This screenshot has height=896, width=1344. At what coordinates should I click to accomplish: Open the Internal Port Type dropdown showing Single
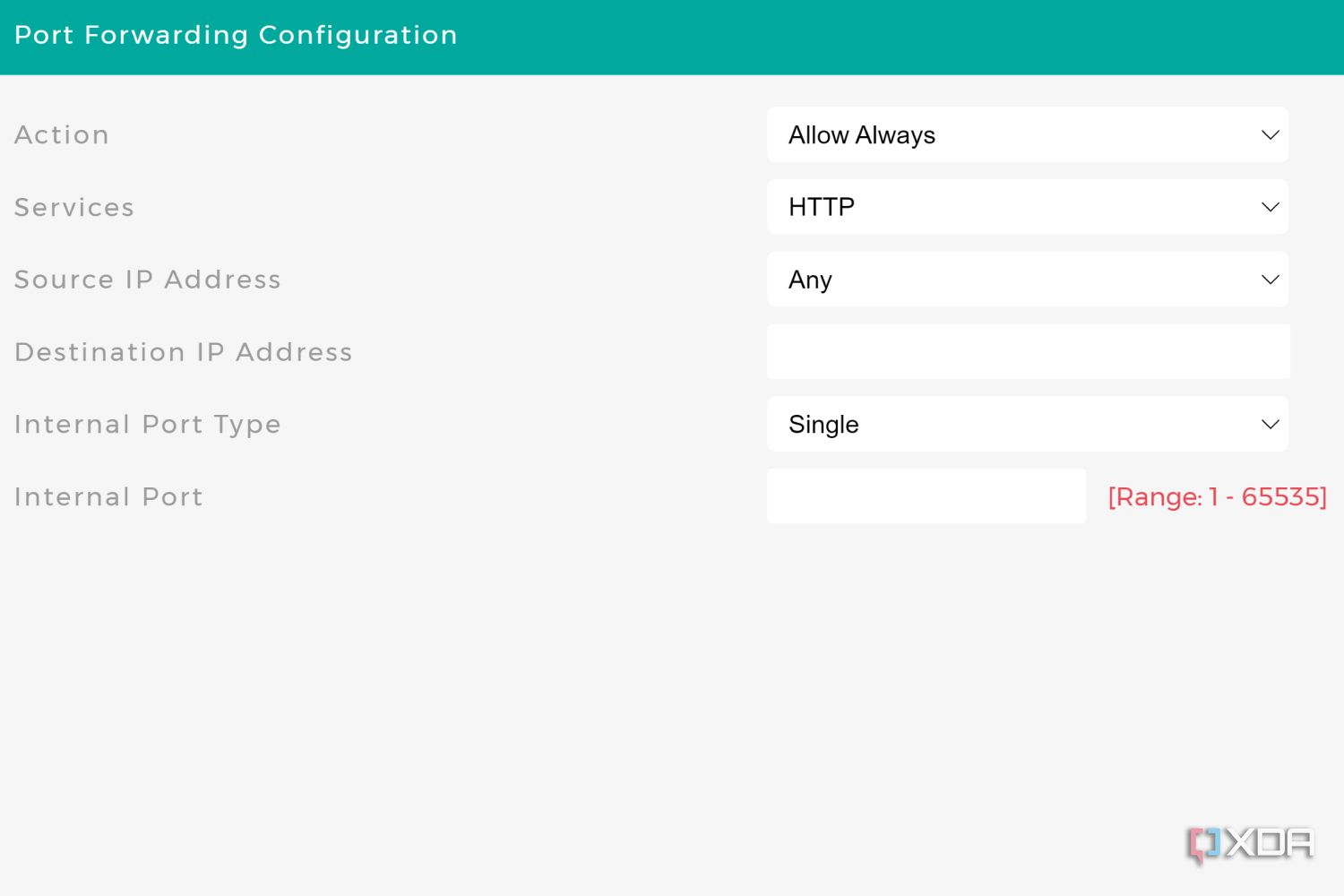coord(1028,424)
